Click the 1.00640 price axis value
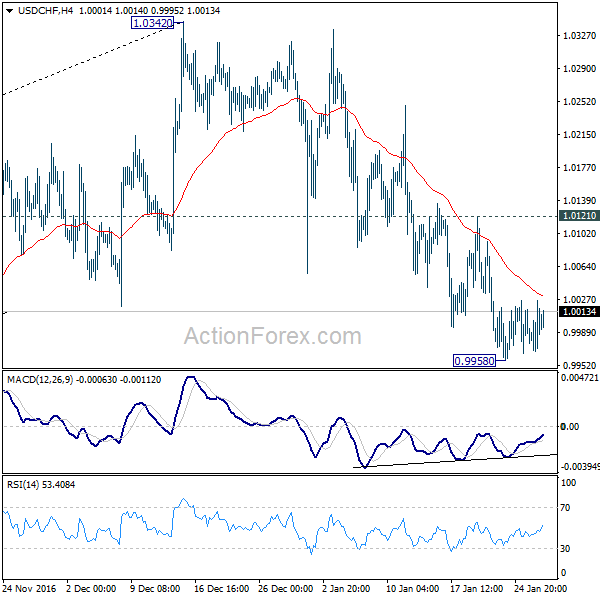This screenshot has width=600, height=600. point(579,267)
